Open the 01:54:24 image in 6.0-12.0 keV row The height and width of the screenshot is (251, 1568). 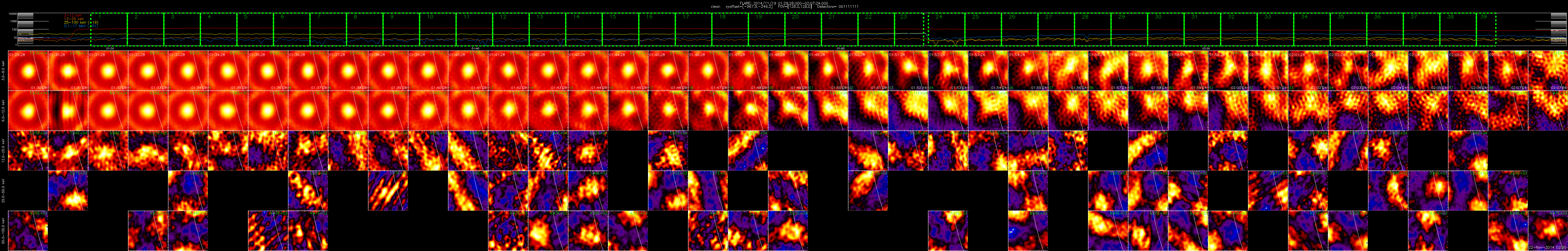coord(1028,111)
